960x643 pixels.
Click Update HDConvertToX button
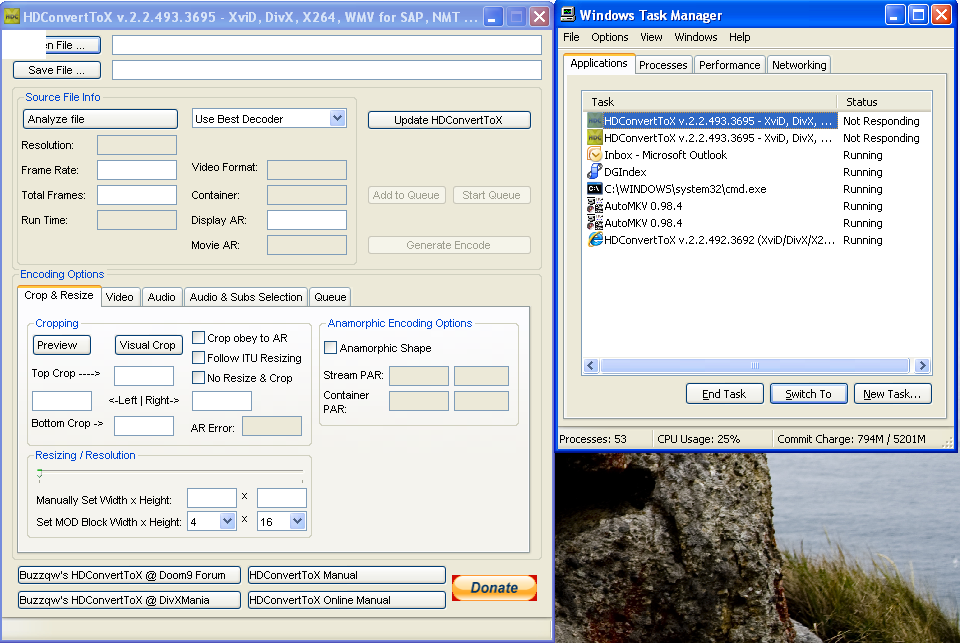tap(449, 120)
